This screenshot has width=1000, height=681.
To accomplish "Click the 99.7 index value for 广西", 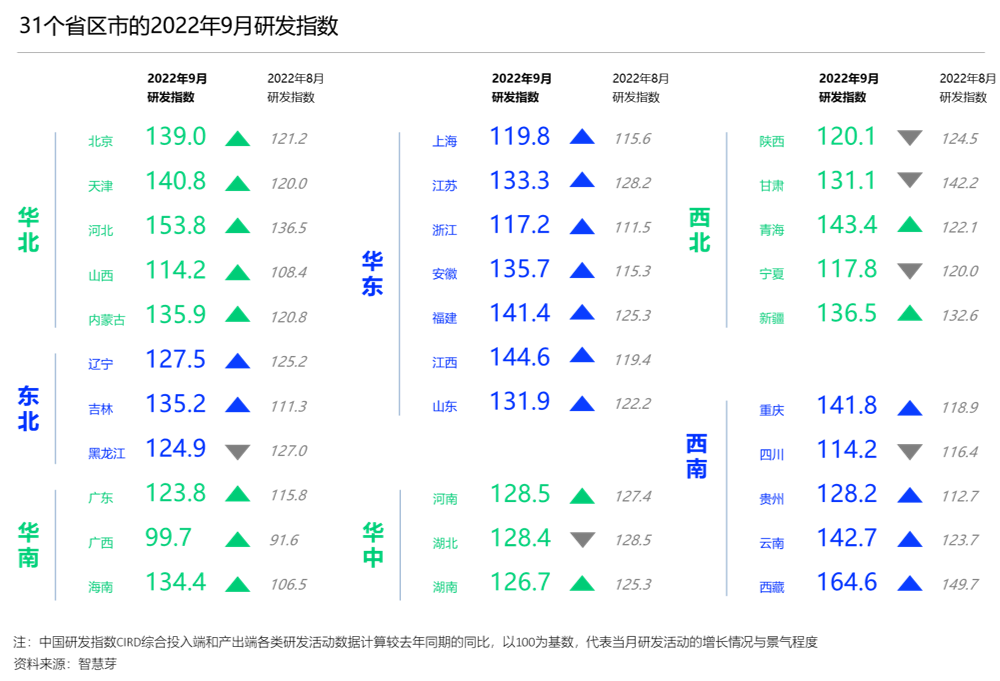I will click(x=169, y=538).
